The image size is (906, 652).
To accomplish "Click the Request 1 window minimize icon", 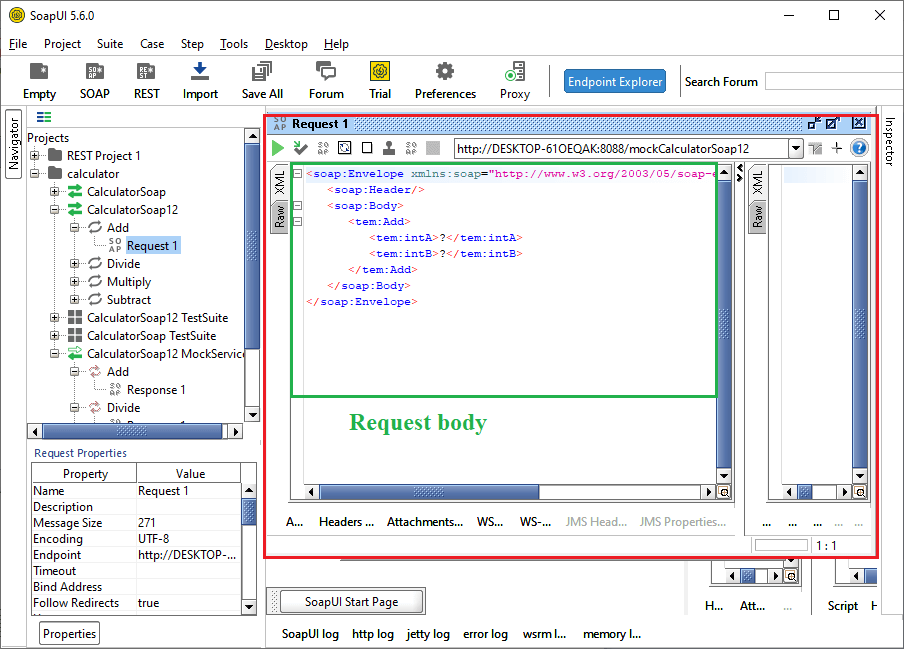I will coord(814,123).
